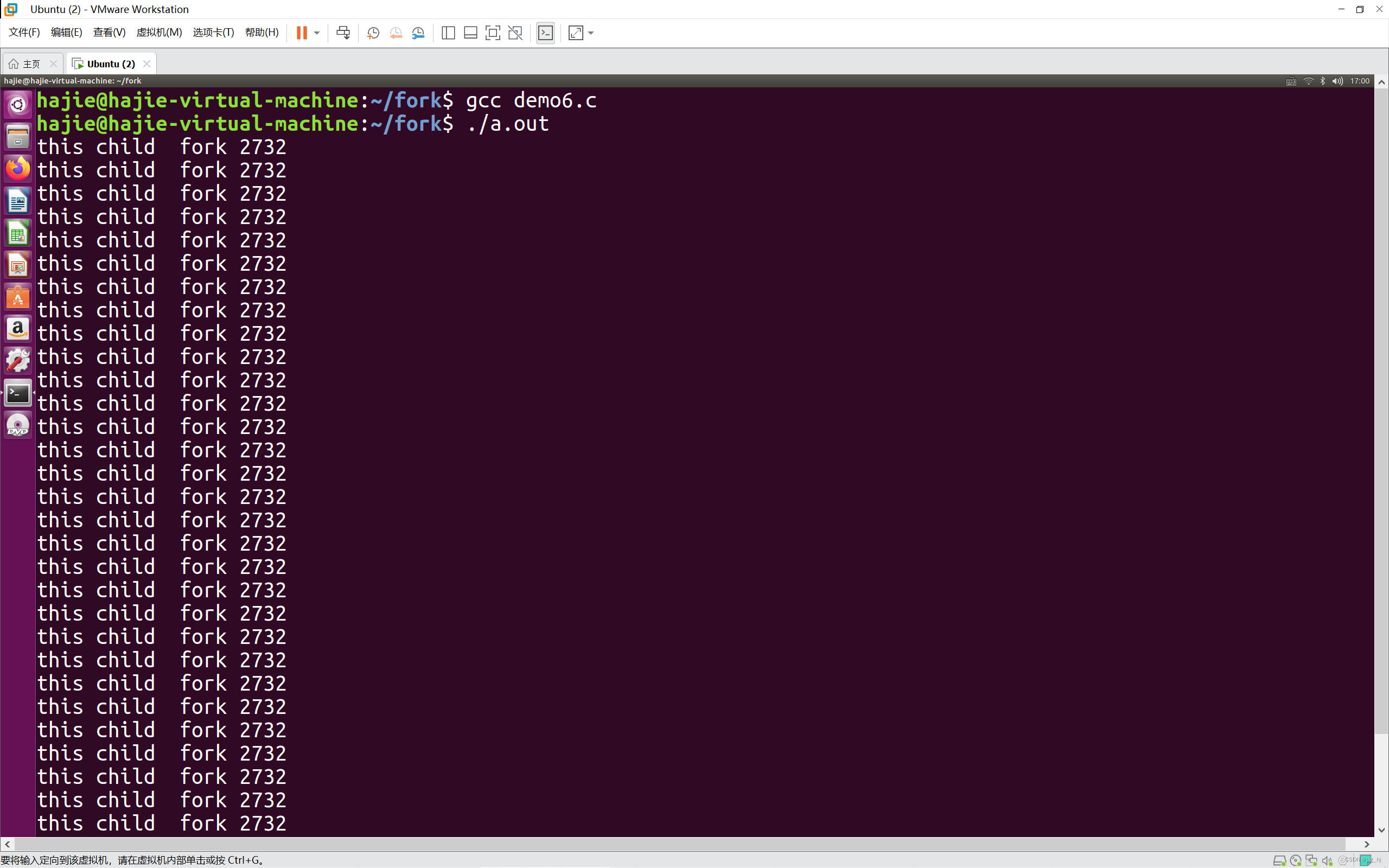Expand stretch guest display dropdown arrow
The height and width of the screenshot is (868, 1389).
tap(591, 33)
